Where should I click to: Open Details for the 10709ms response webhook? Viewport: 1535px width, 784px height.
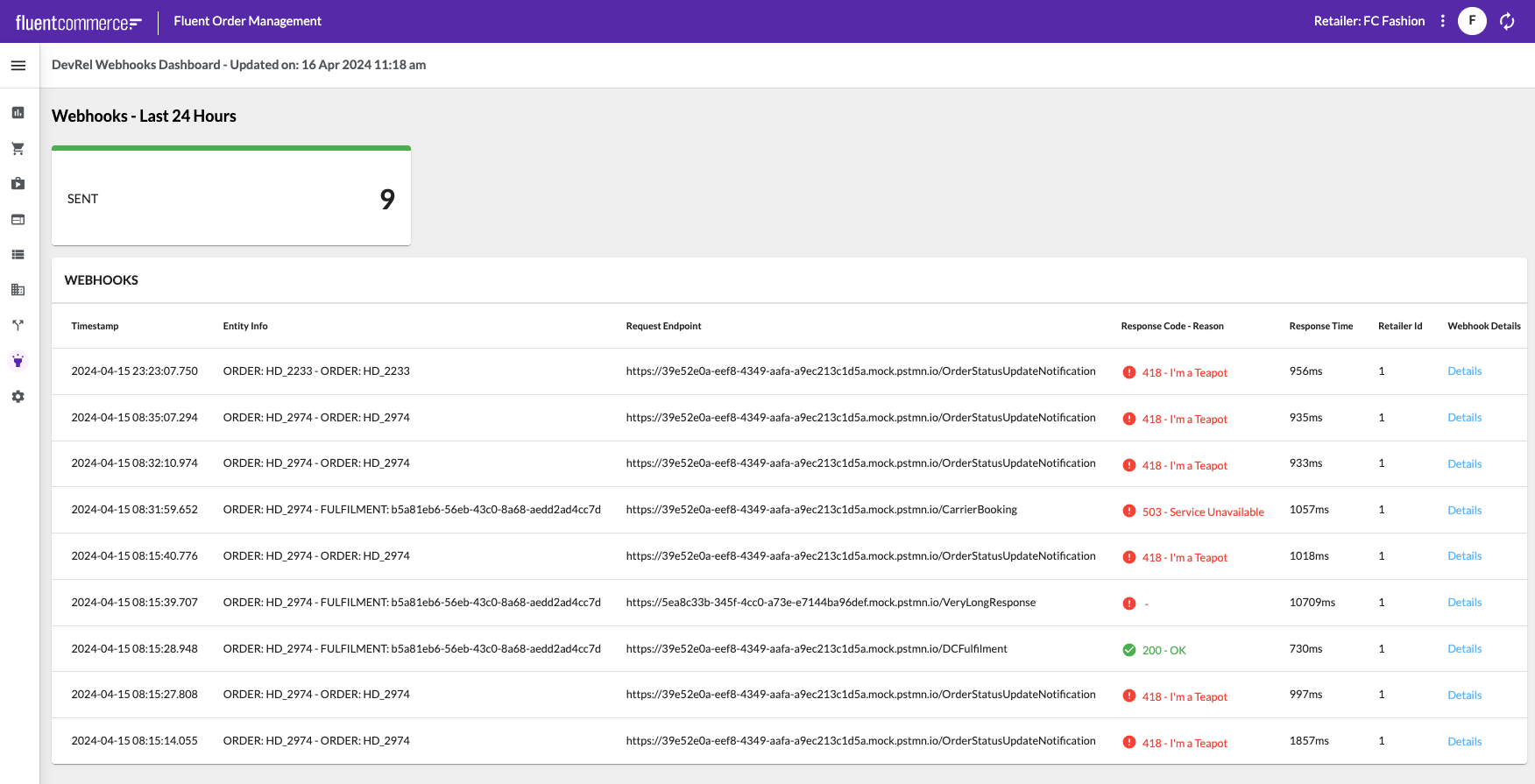[1464, 603]
